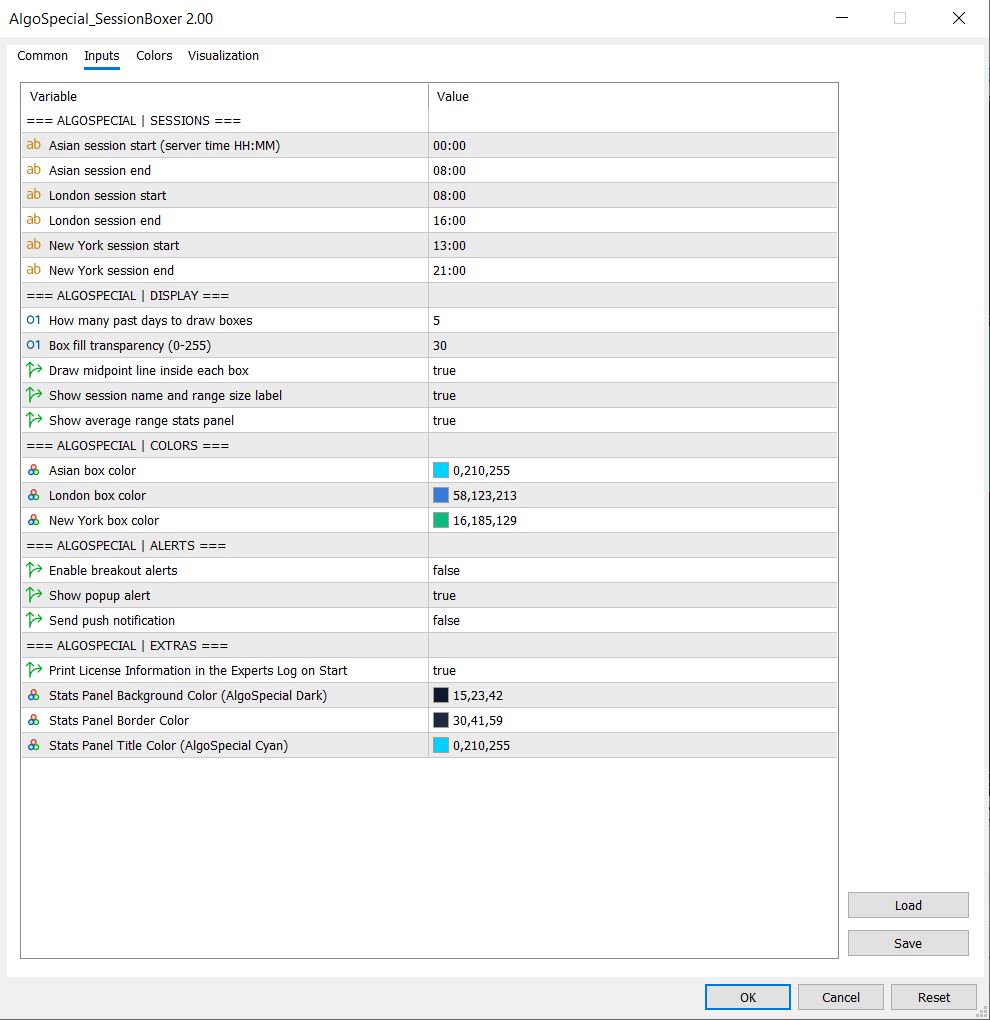This screenshot has height=1020, width=990.
Task: Click the New York box color green swatch
Action: pos(441,520)
